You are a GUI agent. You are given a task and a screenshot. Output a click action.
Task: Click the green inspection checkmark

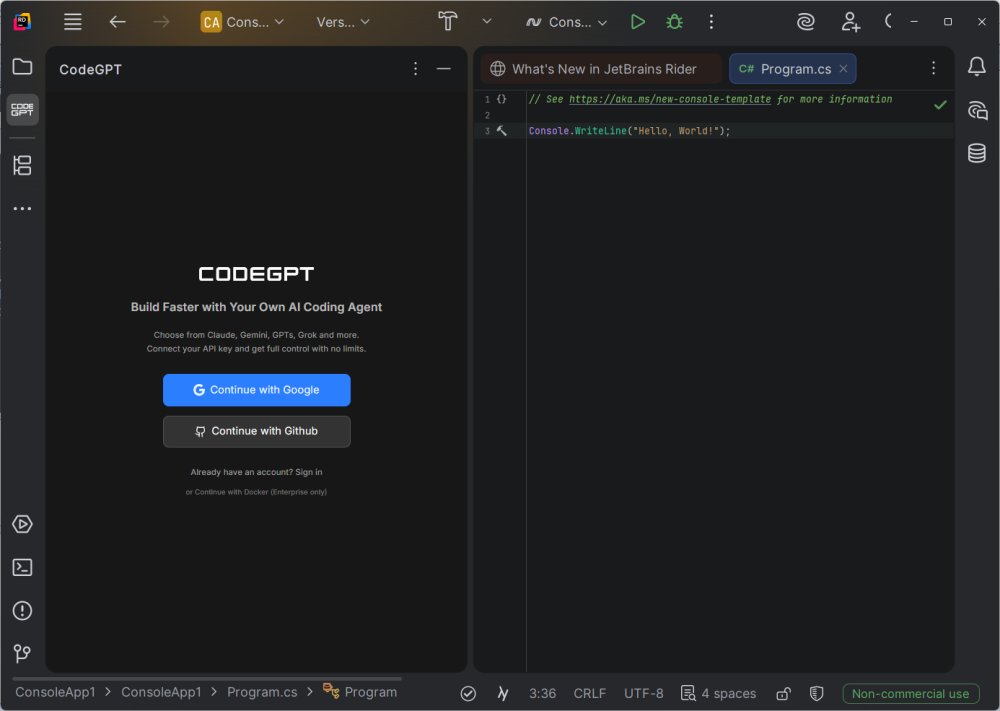(x=940, y=105)
